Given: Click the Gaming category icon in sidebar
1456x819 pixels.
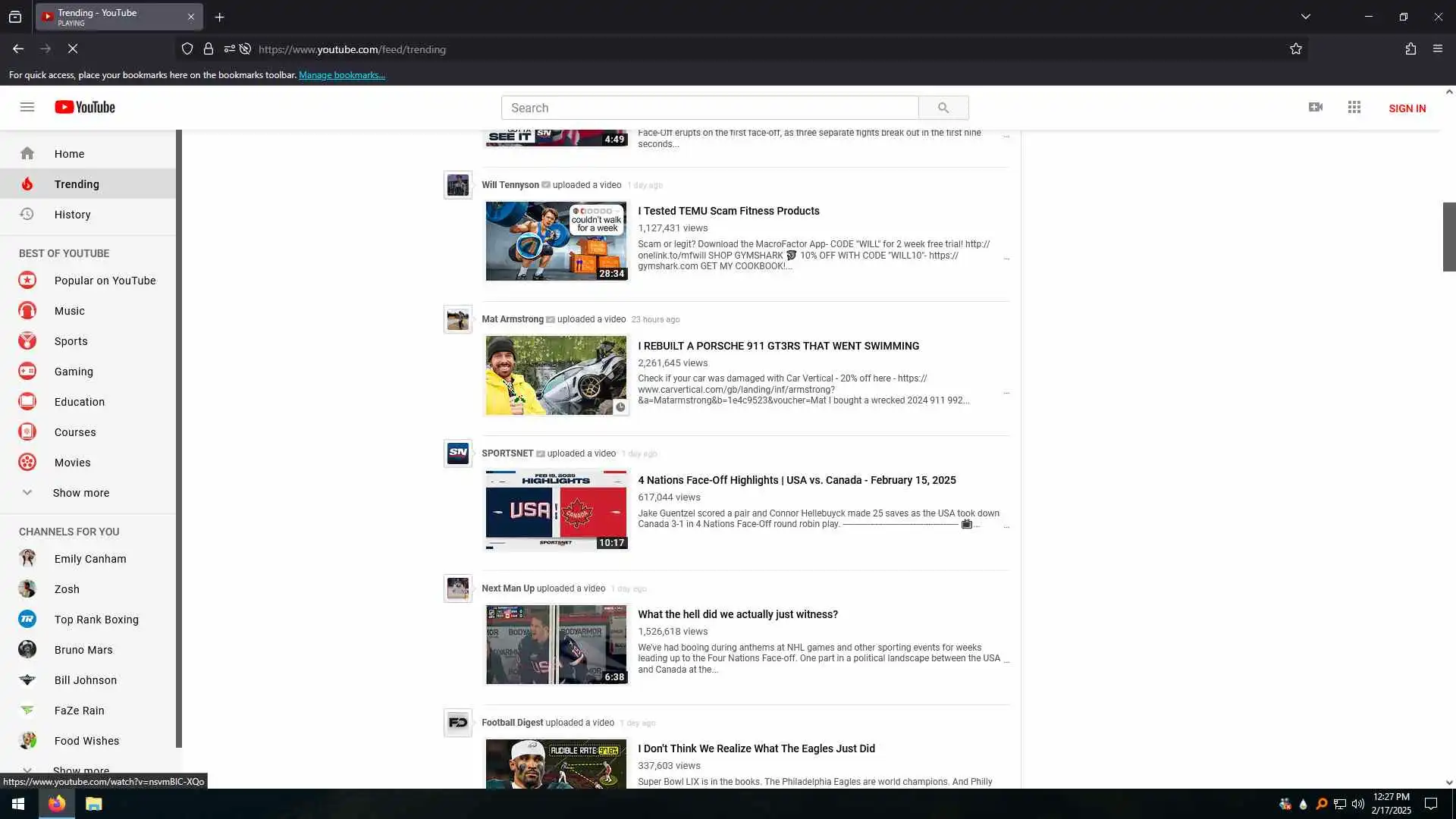Looking at the screenshot, I should (27, 372).
